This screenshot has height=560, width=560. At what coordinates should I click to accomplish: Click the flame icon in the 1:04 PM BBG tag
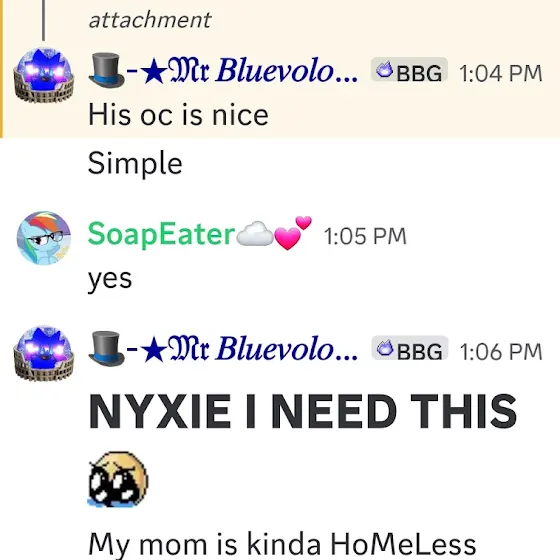[x=385, y=70]
